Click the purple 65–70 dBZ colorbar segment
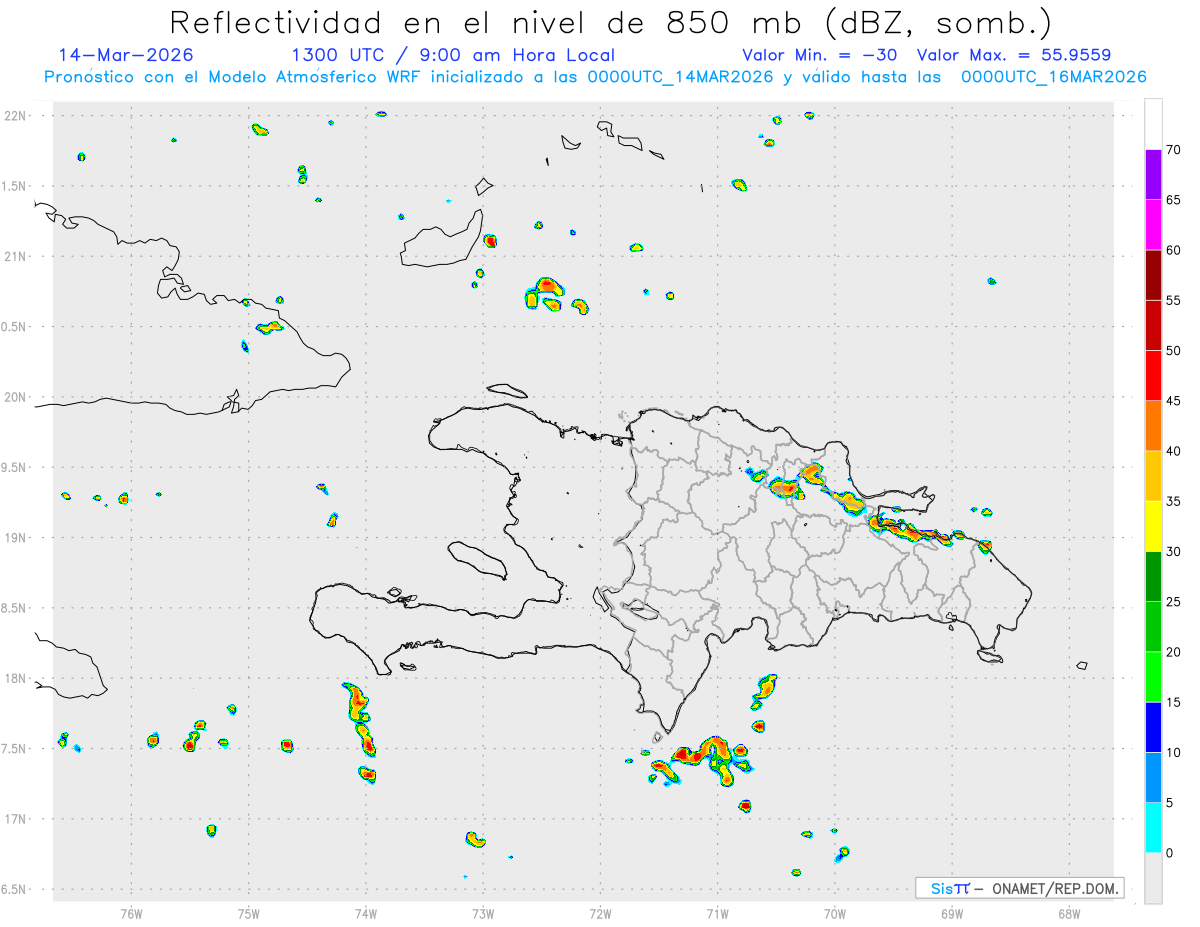Screen dimensions: 1200x927 pyautogui.click(x=1153, y=175)
